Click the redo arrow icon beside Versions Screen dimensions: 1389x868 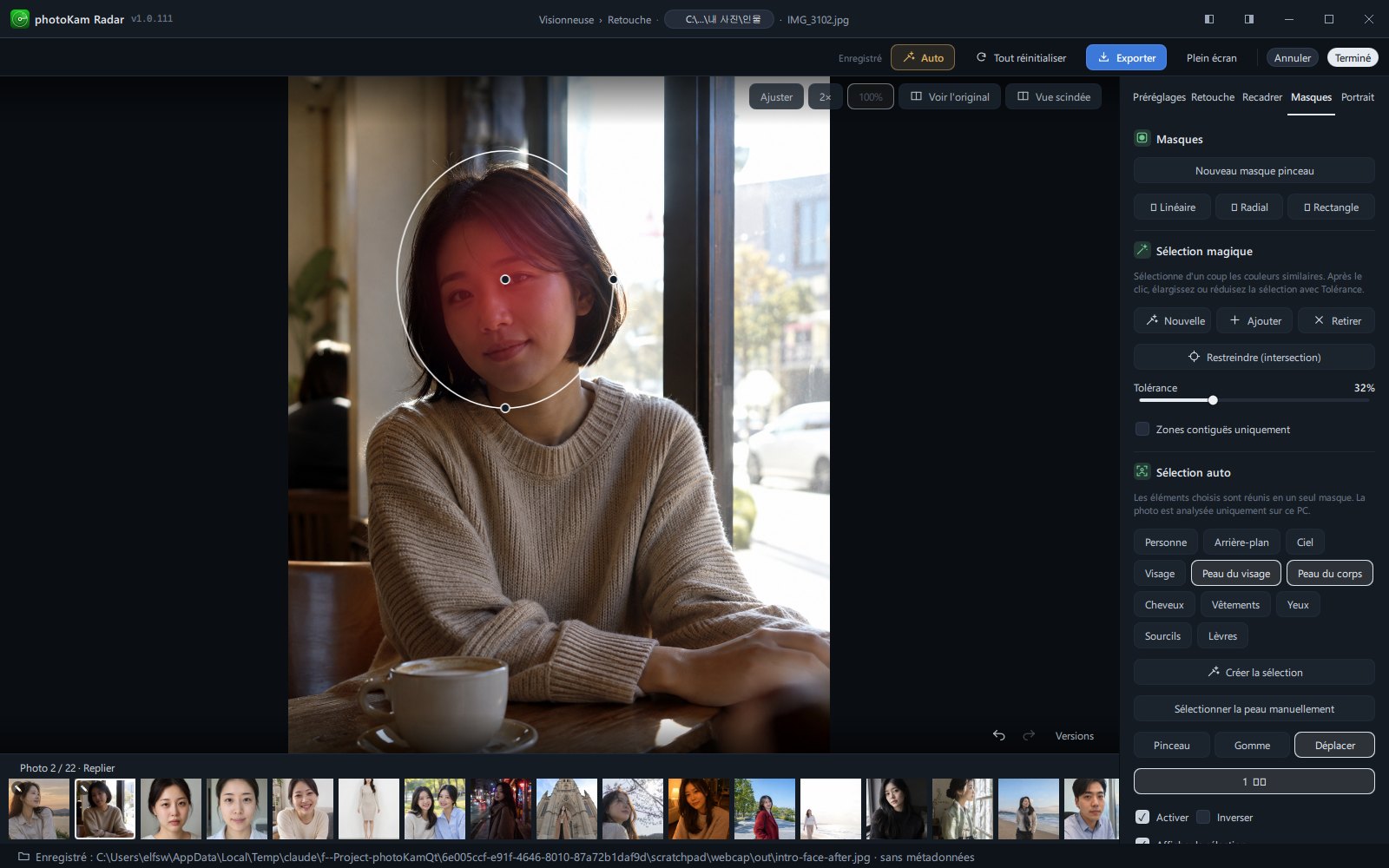pyautogui.click(x=1029, y=735)
